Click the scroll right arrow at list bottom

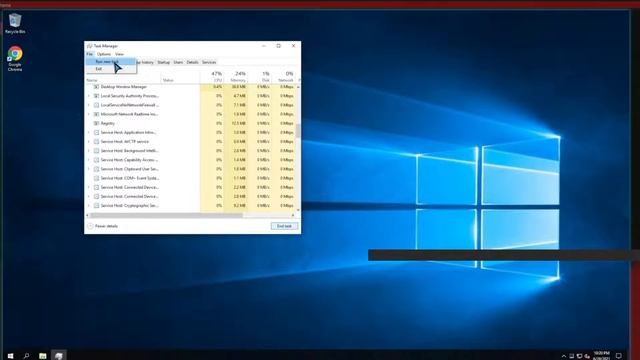click(293, 215)
